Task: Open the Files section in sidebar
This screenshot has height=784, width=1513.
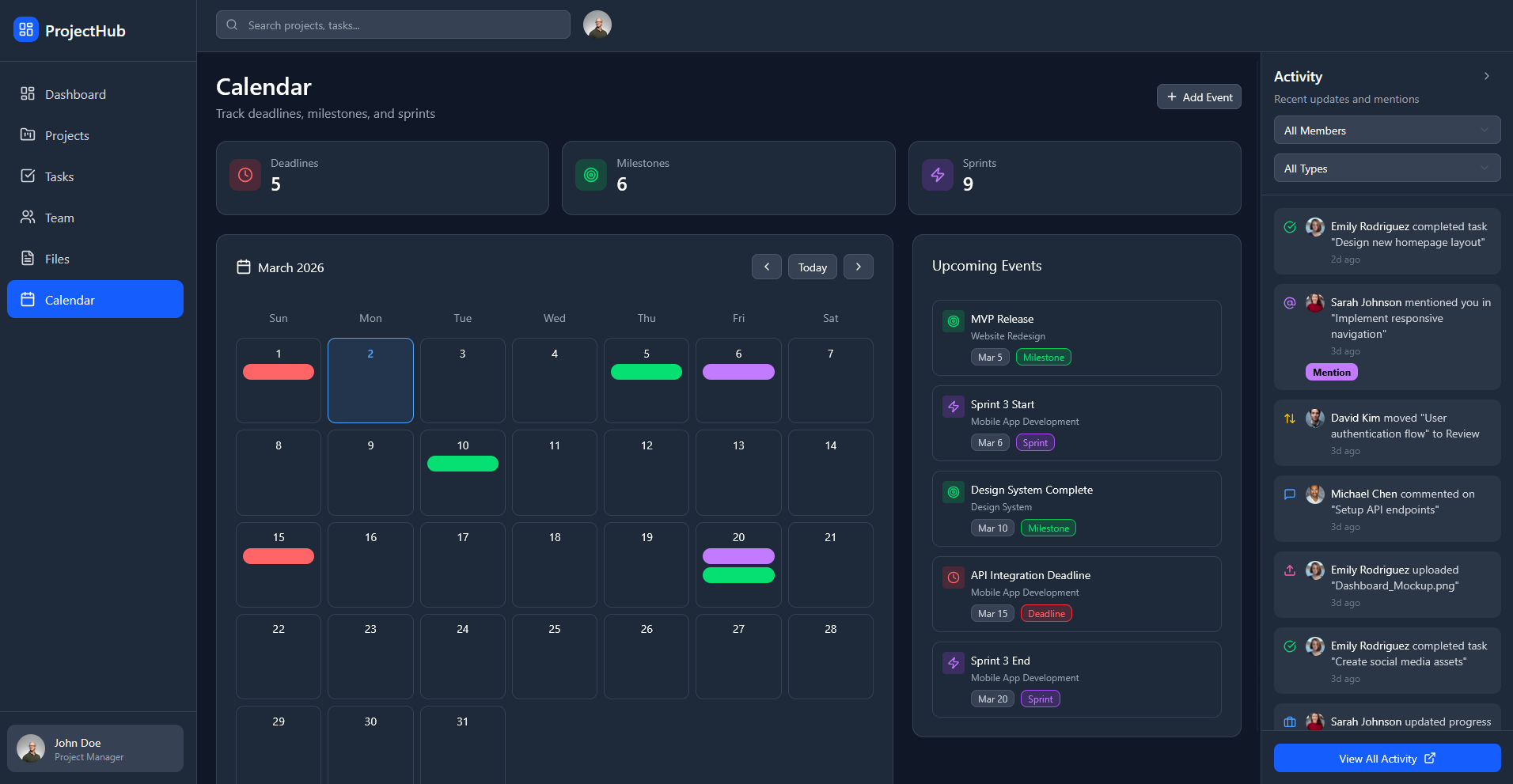Action: pos(57,259)
